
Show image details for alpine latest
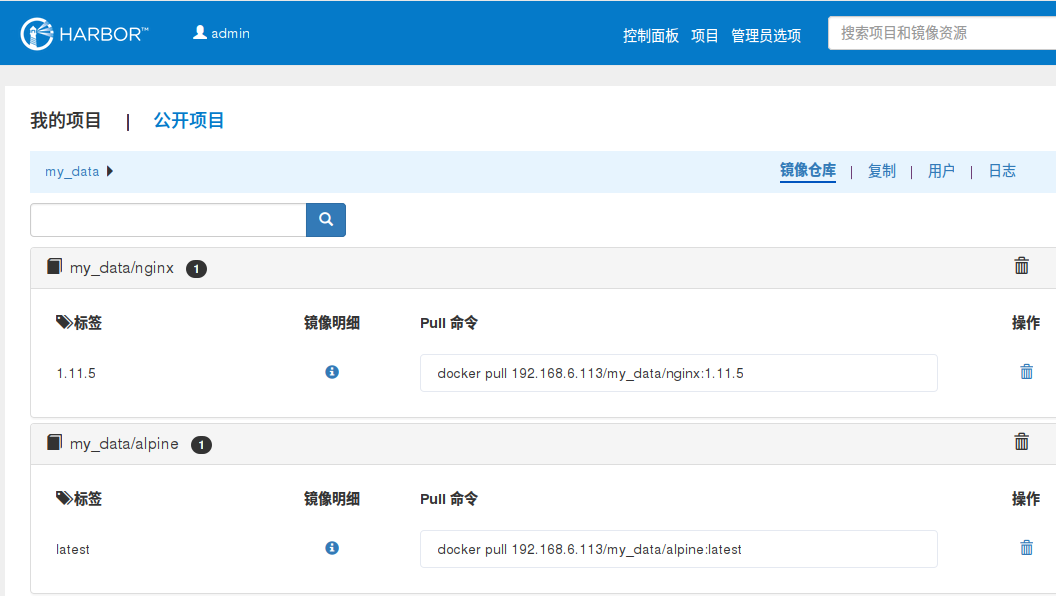tap(332, 548)
